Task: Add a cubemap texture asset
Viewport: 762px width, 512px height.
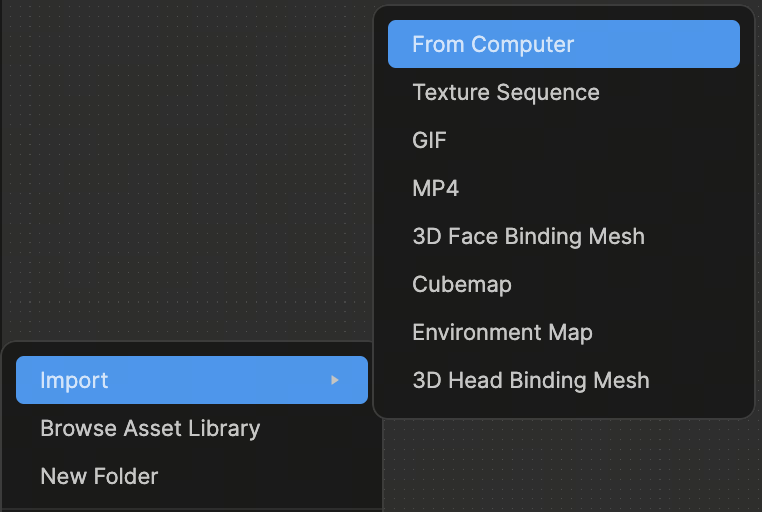Action: [x=462, y=284]
